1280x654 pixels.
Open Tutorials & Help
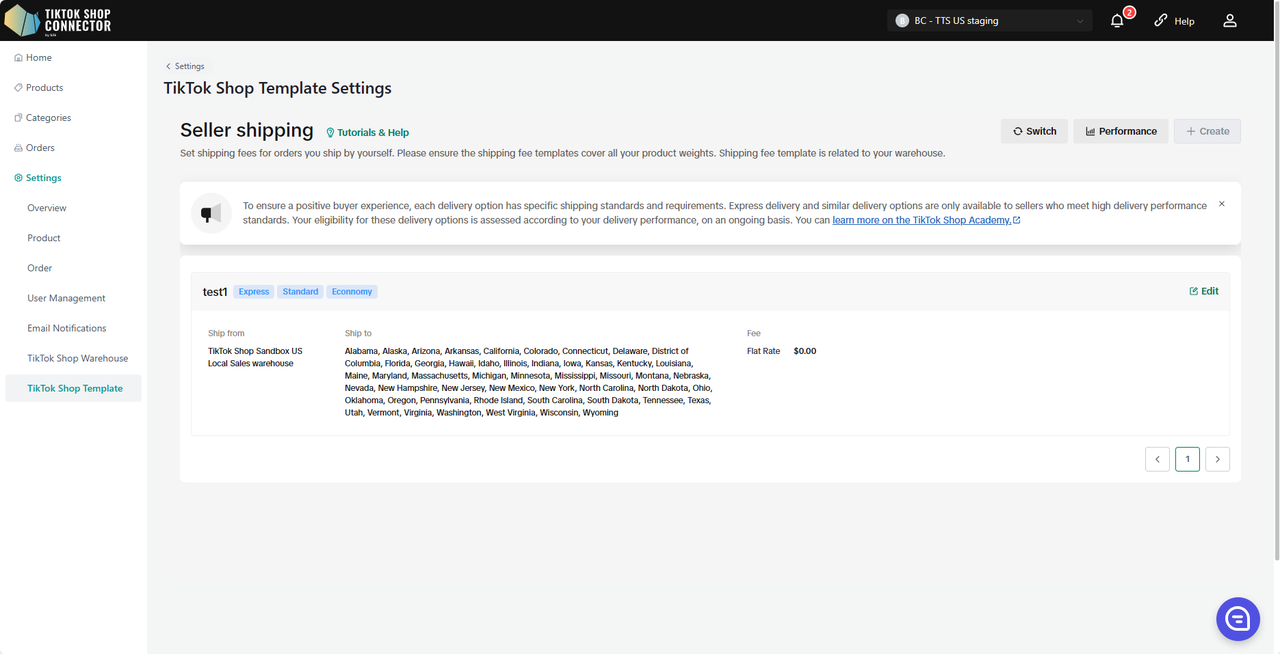pyautogui.click(x=367, y=132)
